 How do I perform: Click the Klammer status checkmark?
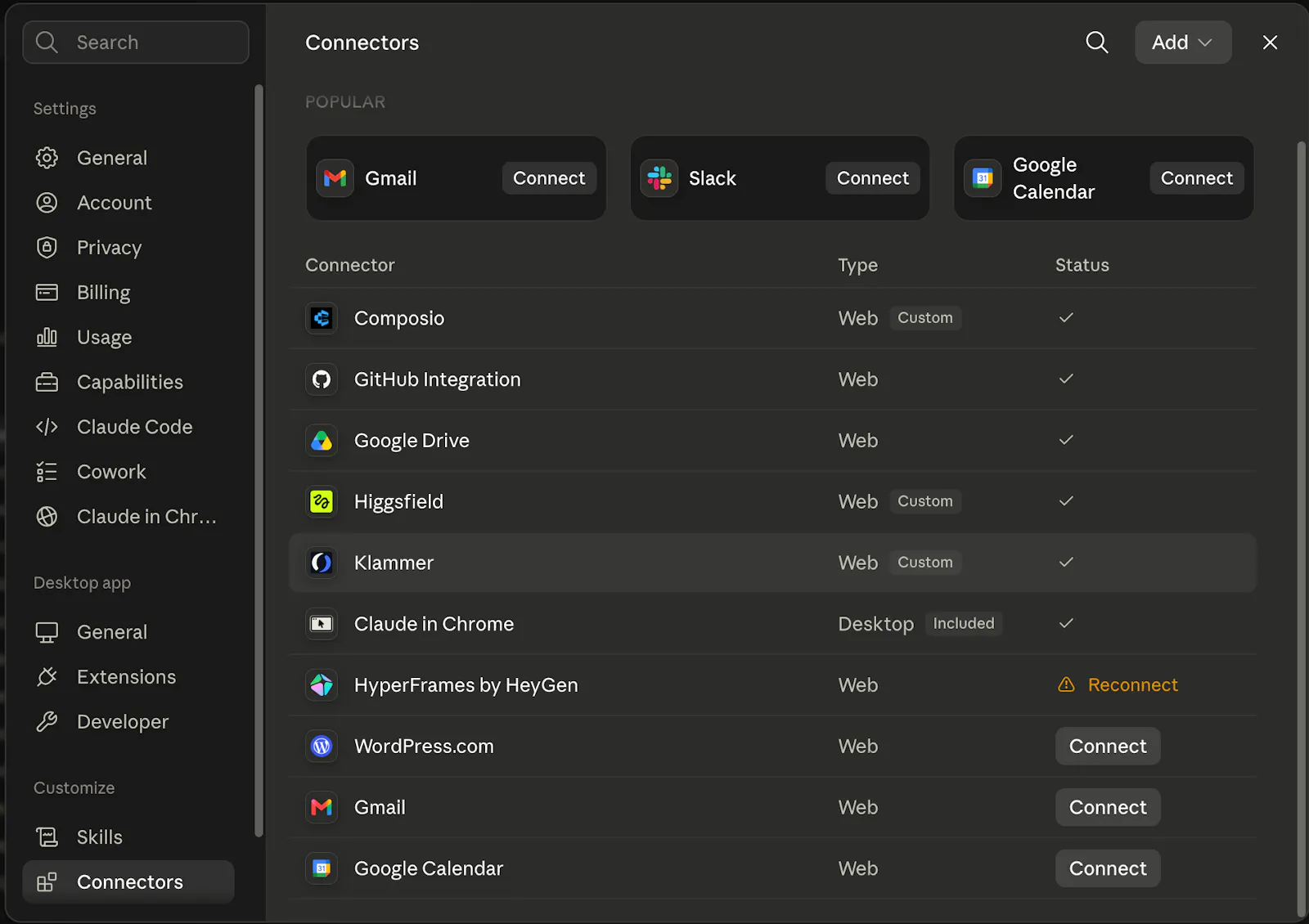click(x=1066, y=563)
